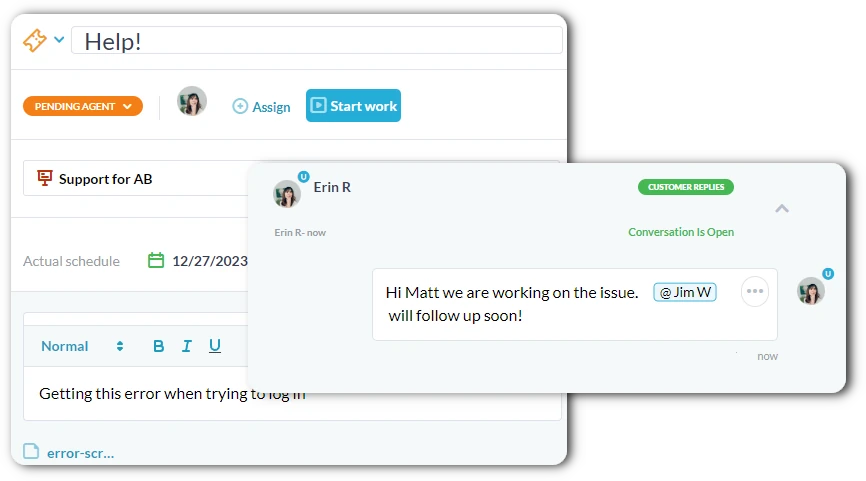Screen dimensions: 866x481
Task: Select the Support for AB board field
Action: tap(135, 178)
